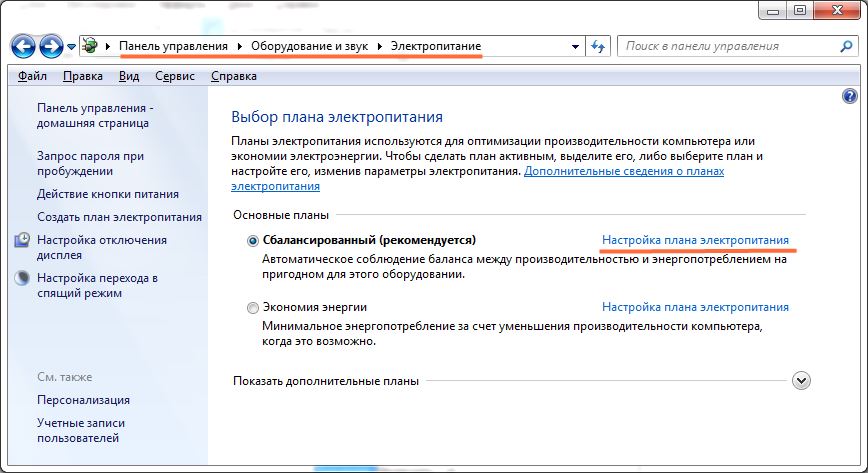The height and width of the screenshot is (473, 868).
Task: Open the Вид menu
Action: click(x=129, y=76)
